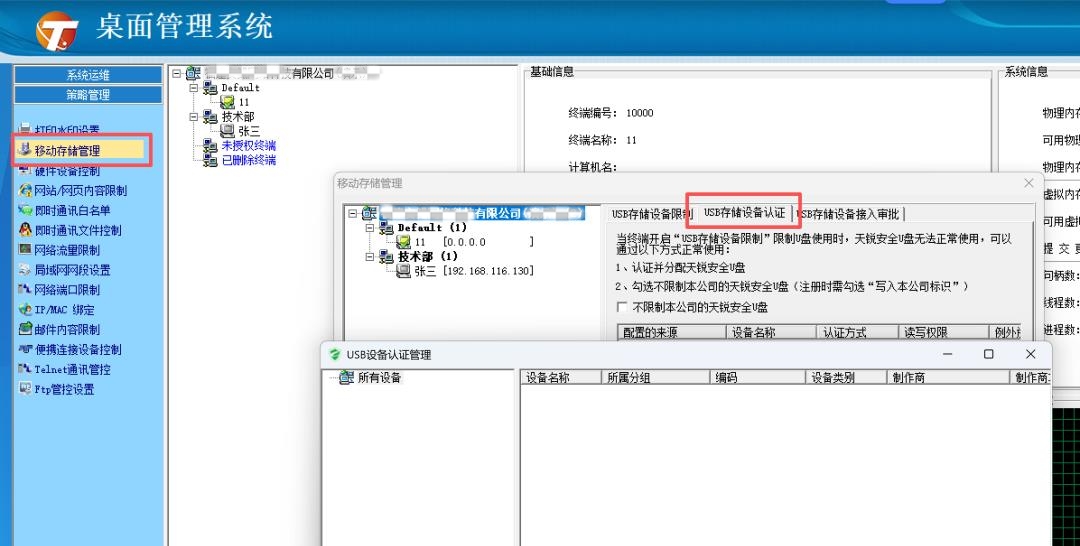This screenshot has width=1080, height=546.
Task: Collapse the Default group in main tree
Action: (x=194, y=88)
